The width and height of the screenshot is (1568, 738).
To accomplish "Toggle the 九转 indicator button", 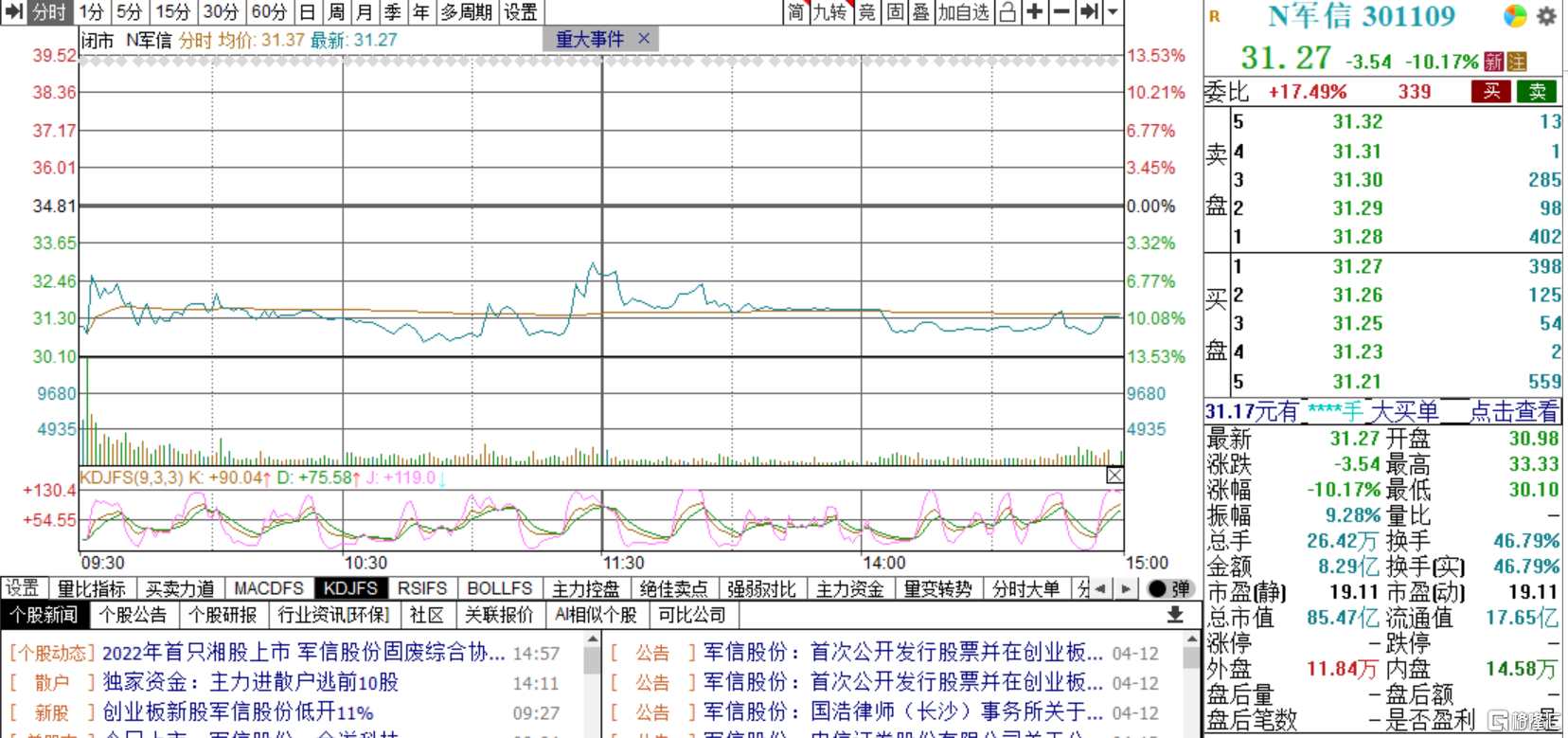I will pyautogui.click(x=829, y=12).
